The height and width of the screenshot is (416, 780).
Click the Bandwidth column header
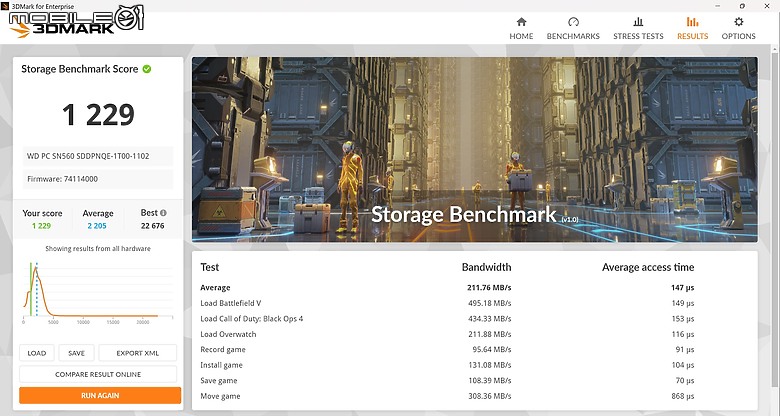(x=486, y=267)
